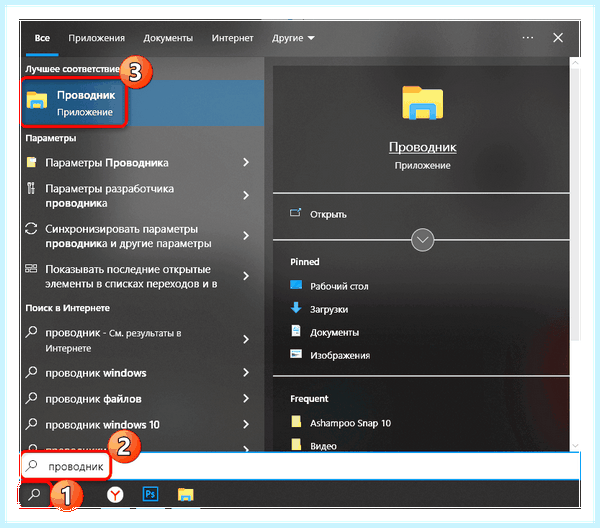600x528 pixels.
Task: Select the Параметры Проводника result text
Action: point(107,163)
